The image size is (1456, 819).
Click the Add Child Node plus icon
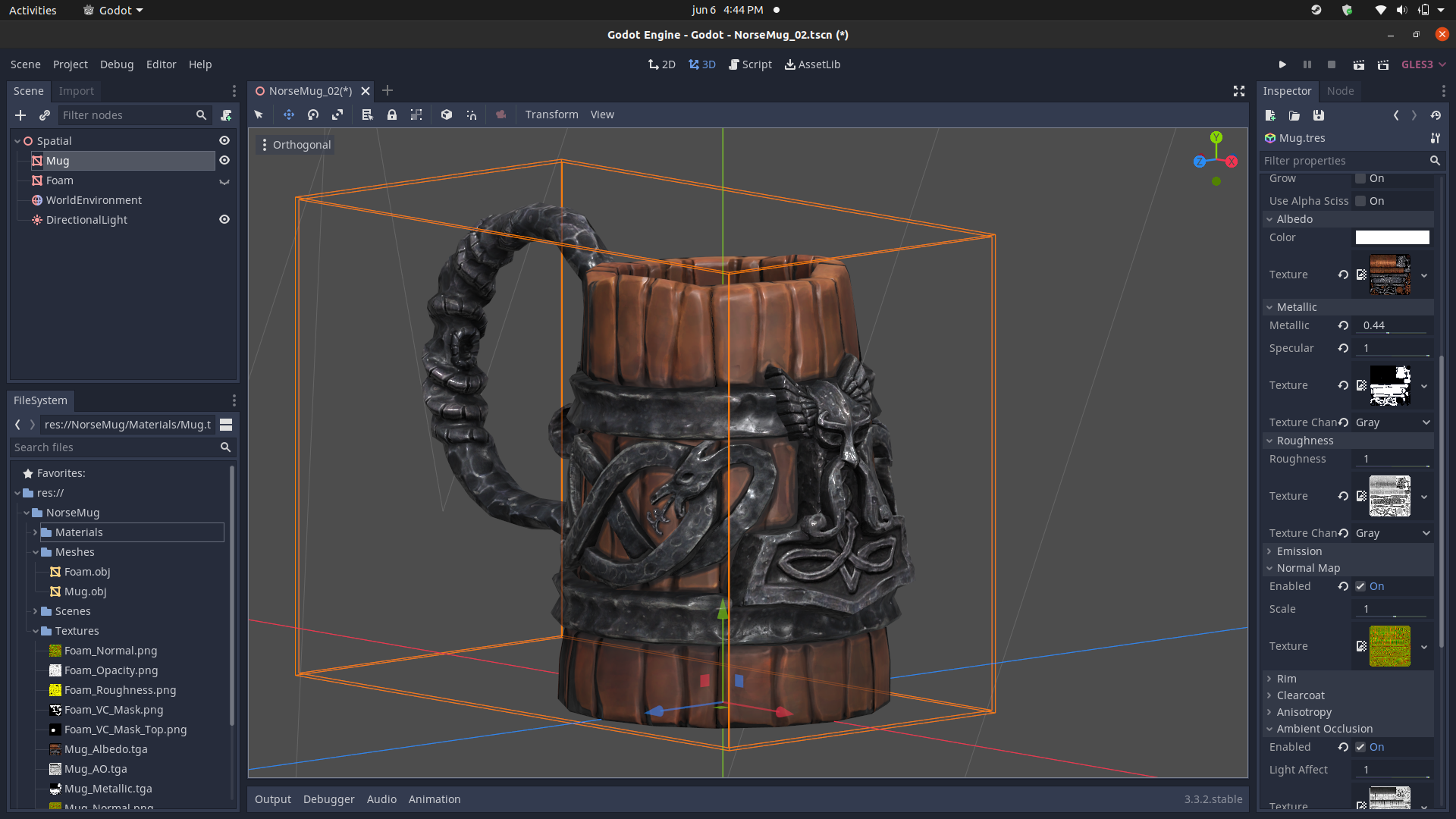pos(20,115)
